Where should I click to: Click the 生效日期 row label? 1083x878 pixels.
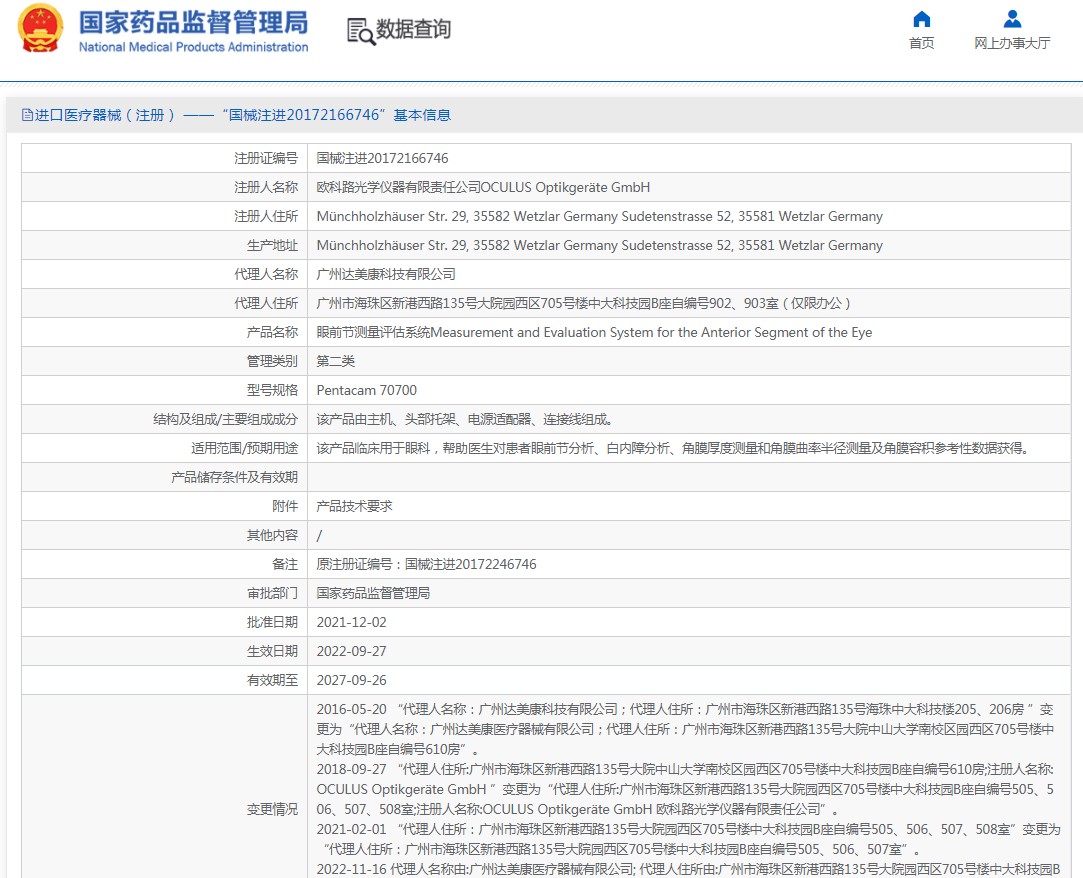point(272,651)
